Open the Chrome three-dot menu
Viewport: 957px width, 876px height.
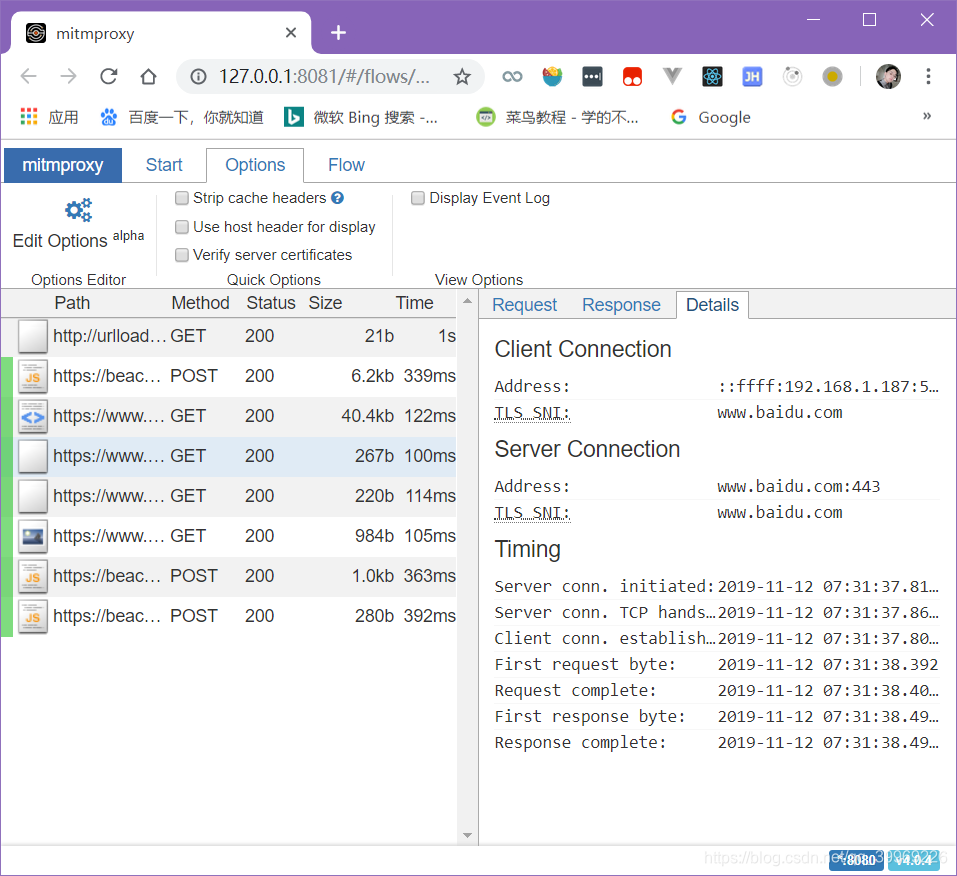(x=928, y=76)
